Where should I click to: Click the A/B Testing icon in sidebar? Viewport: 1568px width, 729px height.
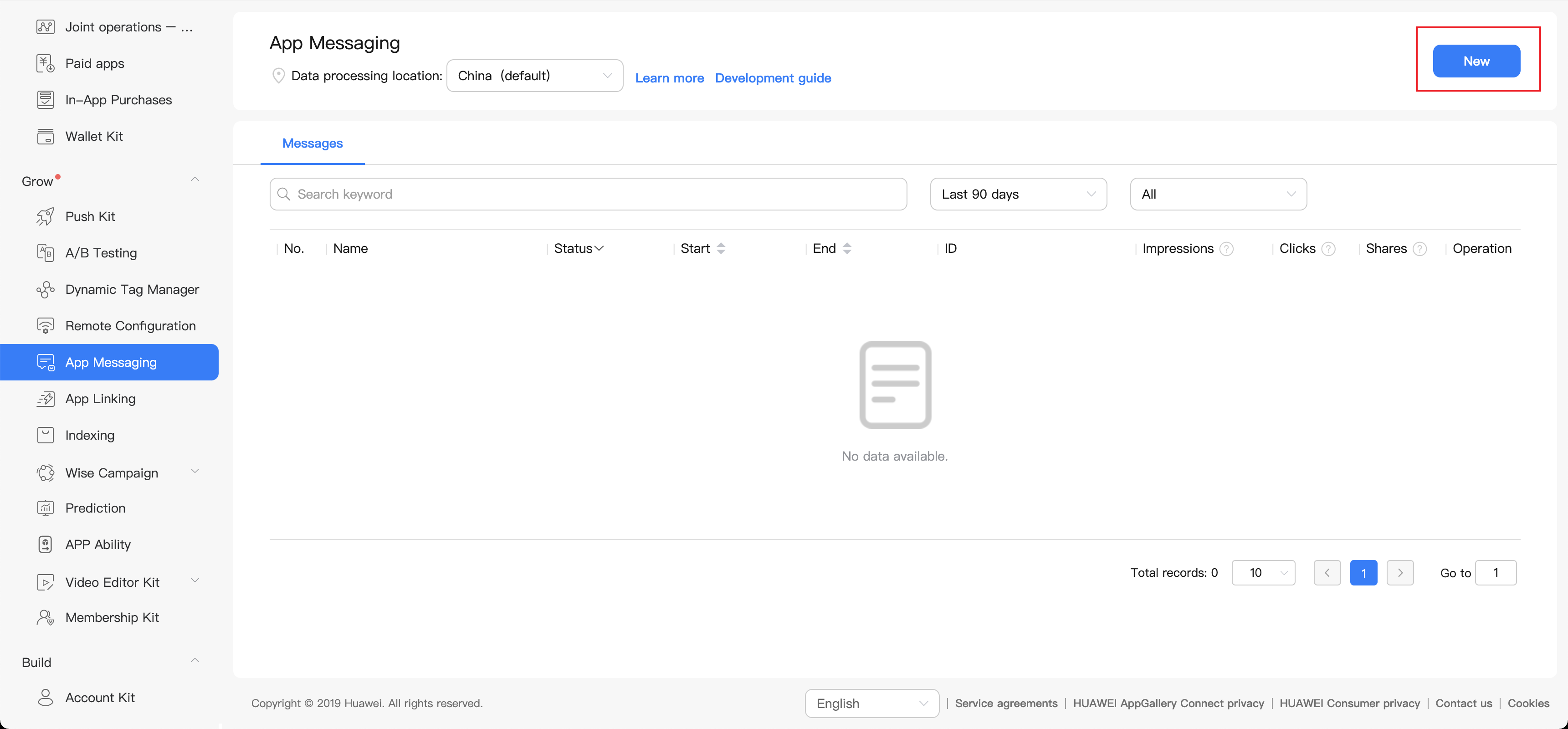(45, 253)
